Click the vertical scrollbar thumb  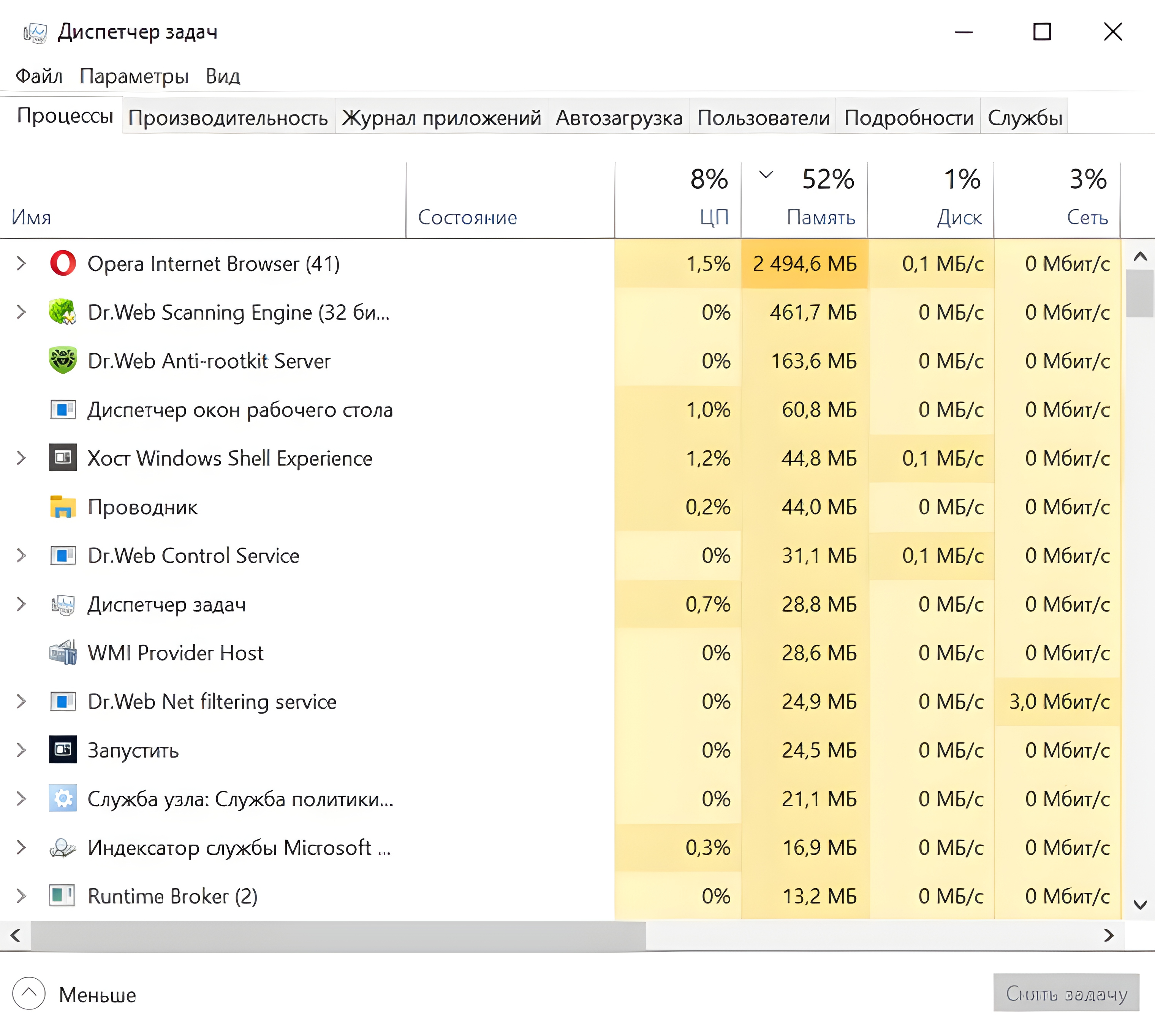1140,293
